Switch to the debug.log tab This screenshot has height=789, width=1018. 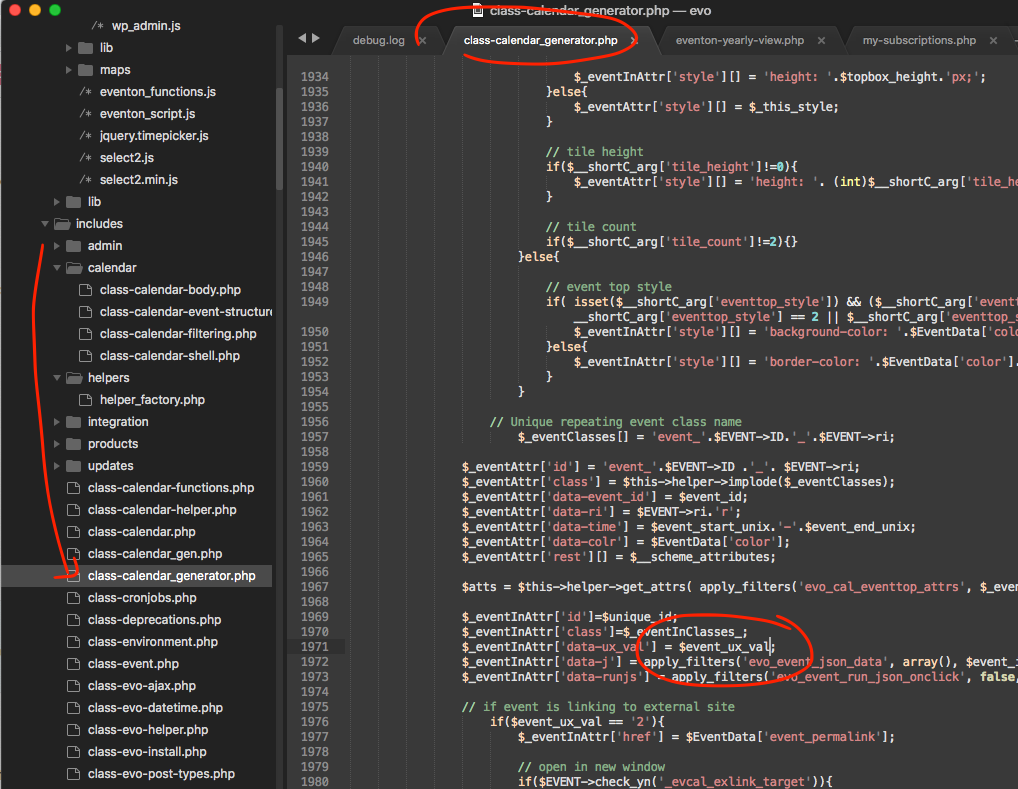(379, 41)
